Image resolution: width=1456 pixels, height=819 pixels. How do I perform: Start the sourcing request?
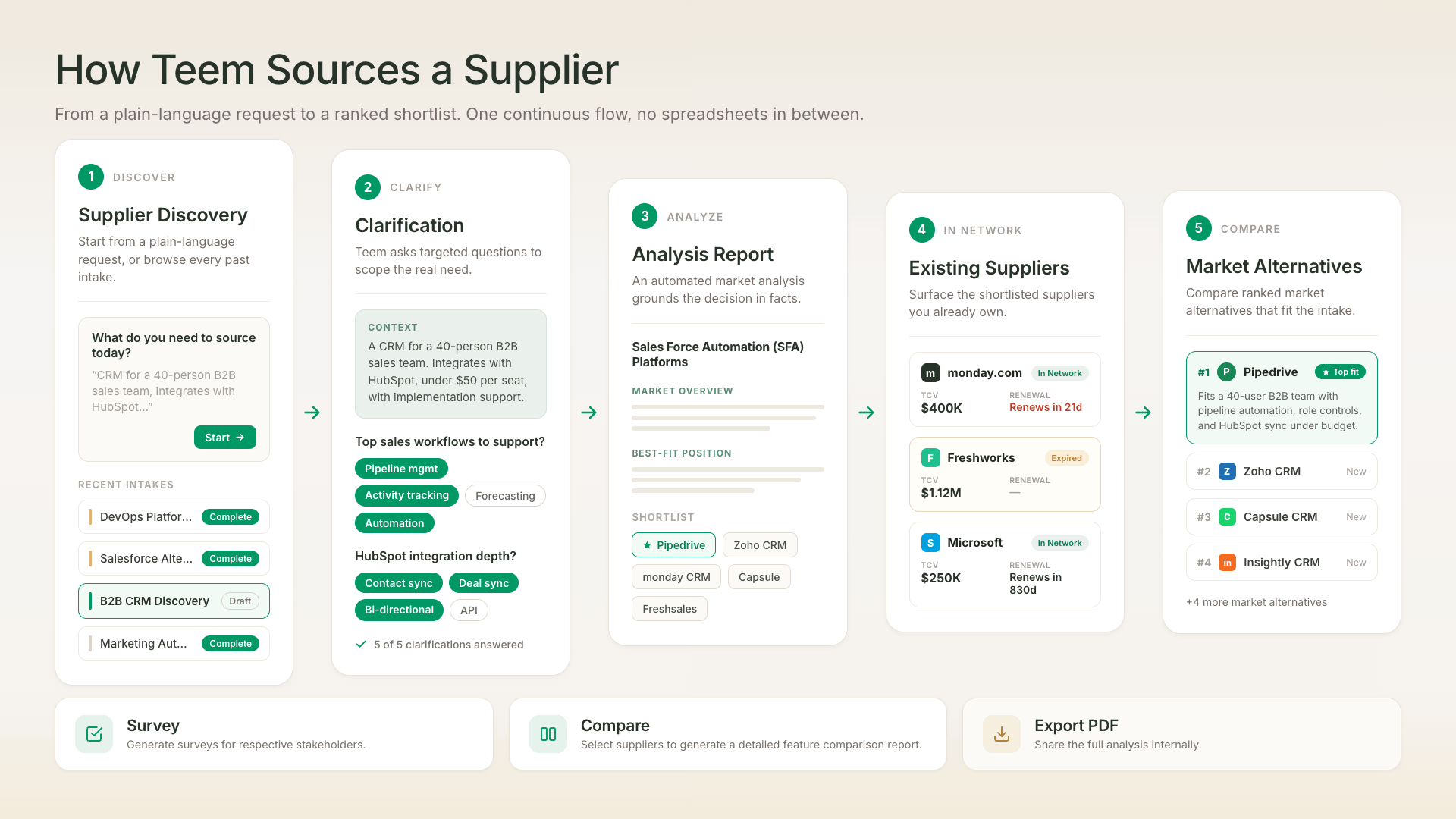[x=225, y=438]
